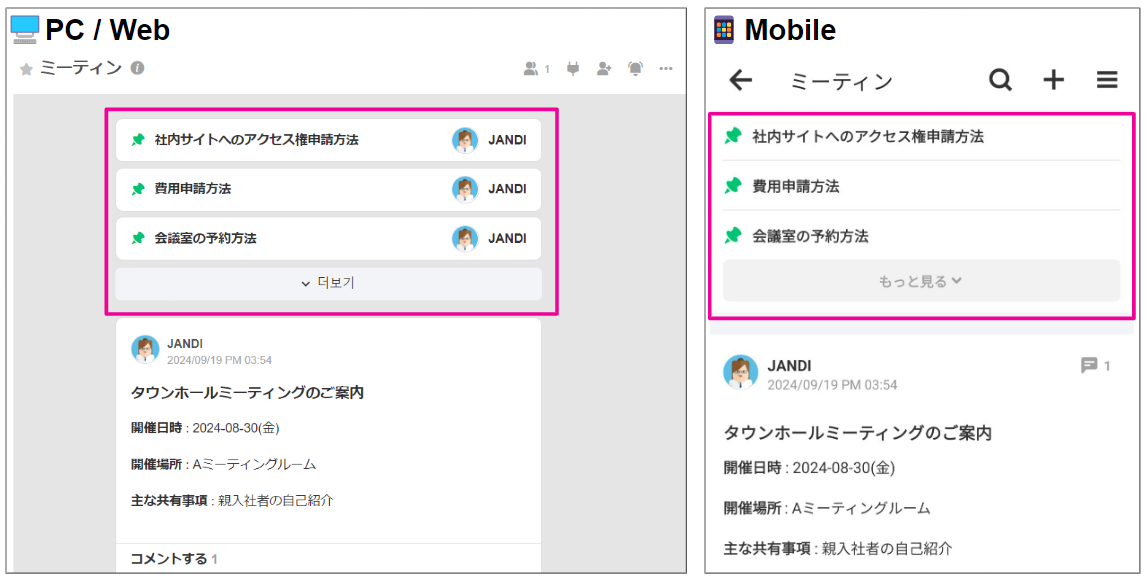Star the ミーティン topic in PC view

26,70
